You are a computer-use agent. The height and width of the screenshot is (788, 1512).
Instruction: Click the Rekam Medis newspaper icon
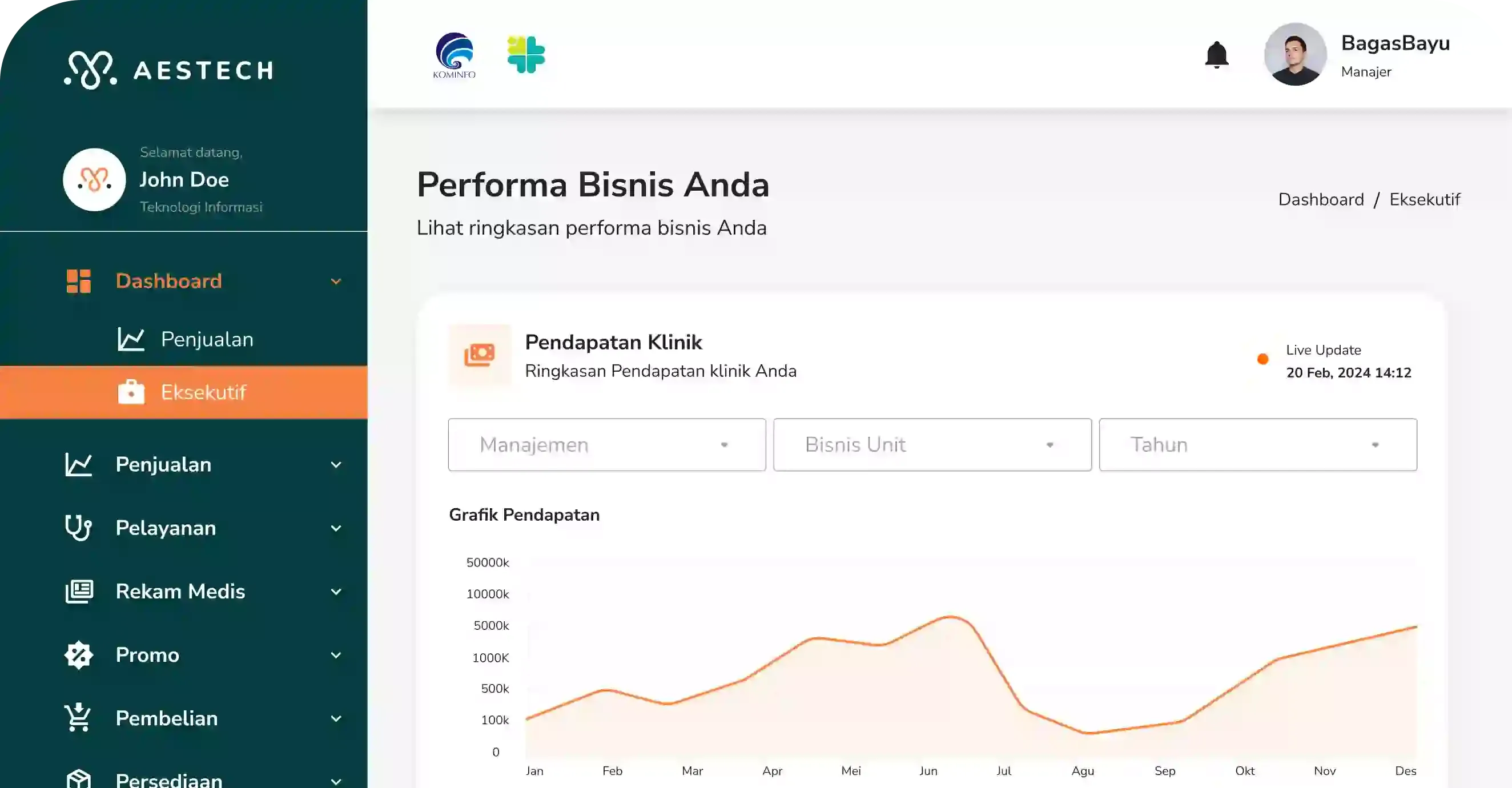tap(79, 592)
